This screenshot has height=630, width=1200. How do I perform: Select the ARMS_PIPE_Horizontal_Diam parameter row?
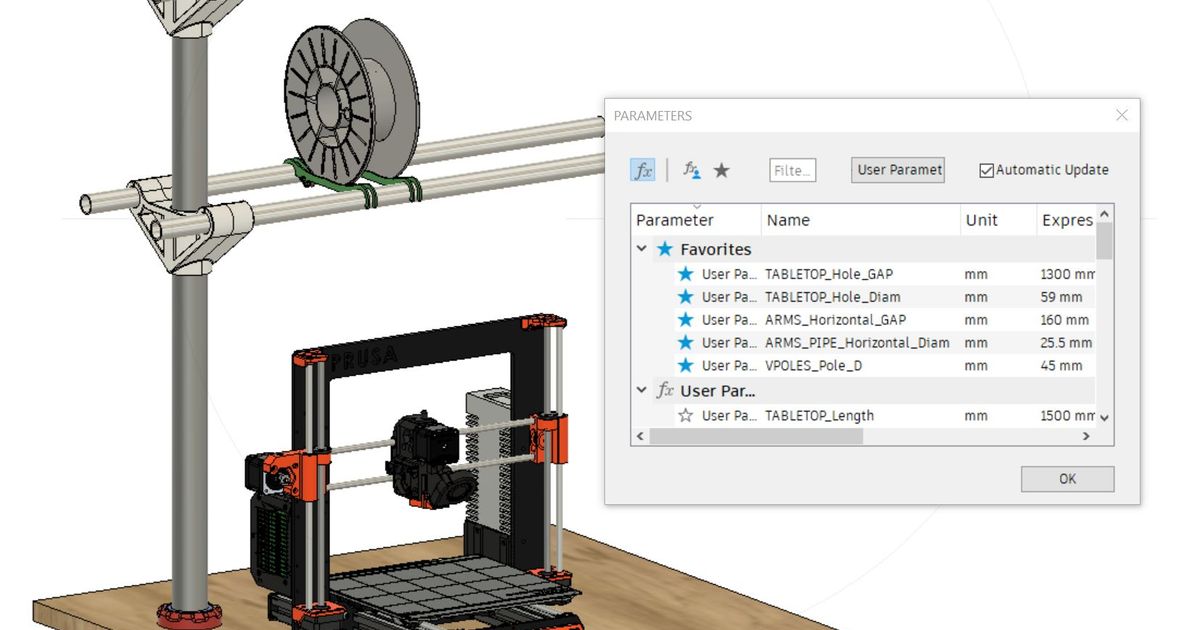[860, 342]
